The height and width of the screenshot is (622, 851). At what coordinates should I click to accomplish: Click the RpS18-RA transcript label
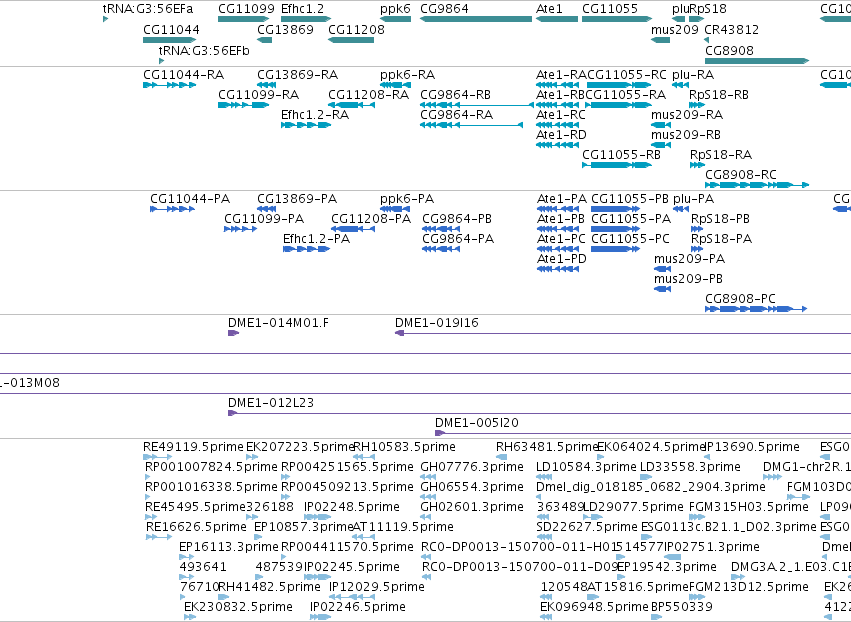click(x=721, y=155)
